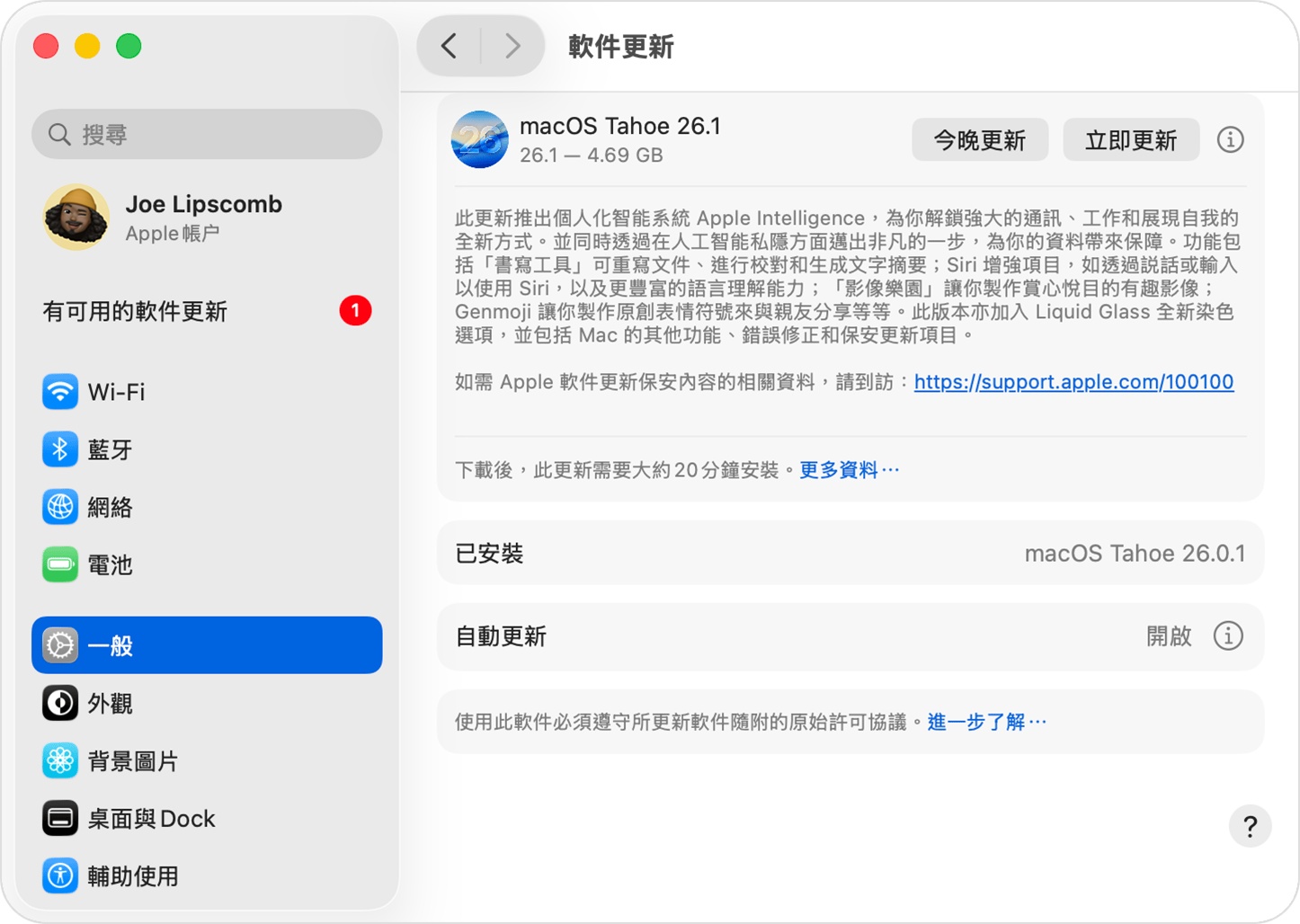The width and height of the screenshot is (1300, 924).
Task: Click the 背景圖片 wallpaper flower icon
Action: [x=60, y=760]
